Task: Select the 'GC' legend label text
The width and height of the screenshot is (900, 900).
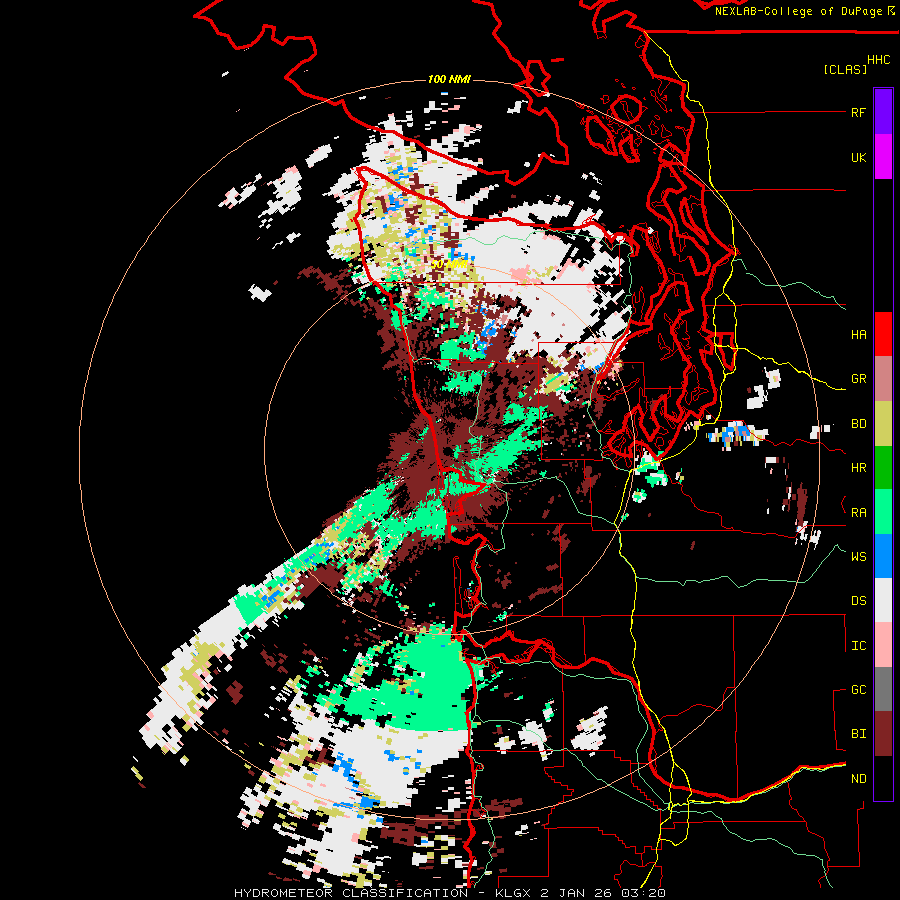Action: click(x=858, y=690)
